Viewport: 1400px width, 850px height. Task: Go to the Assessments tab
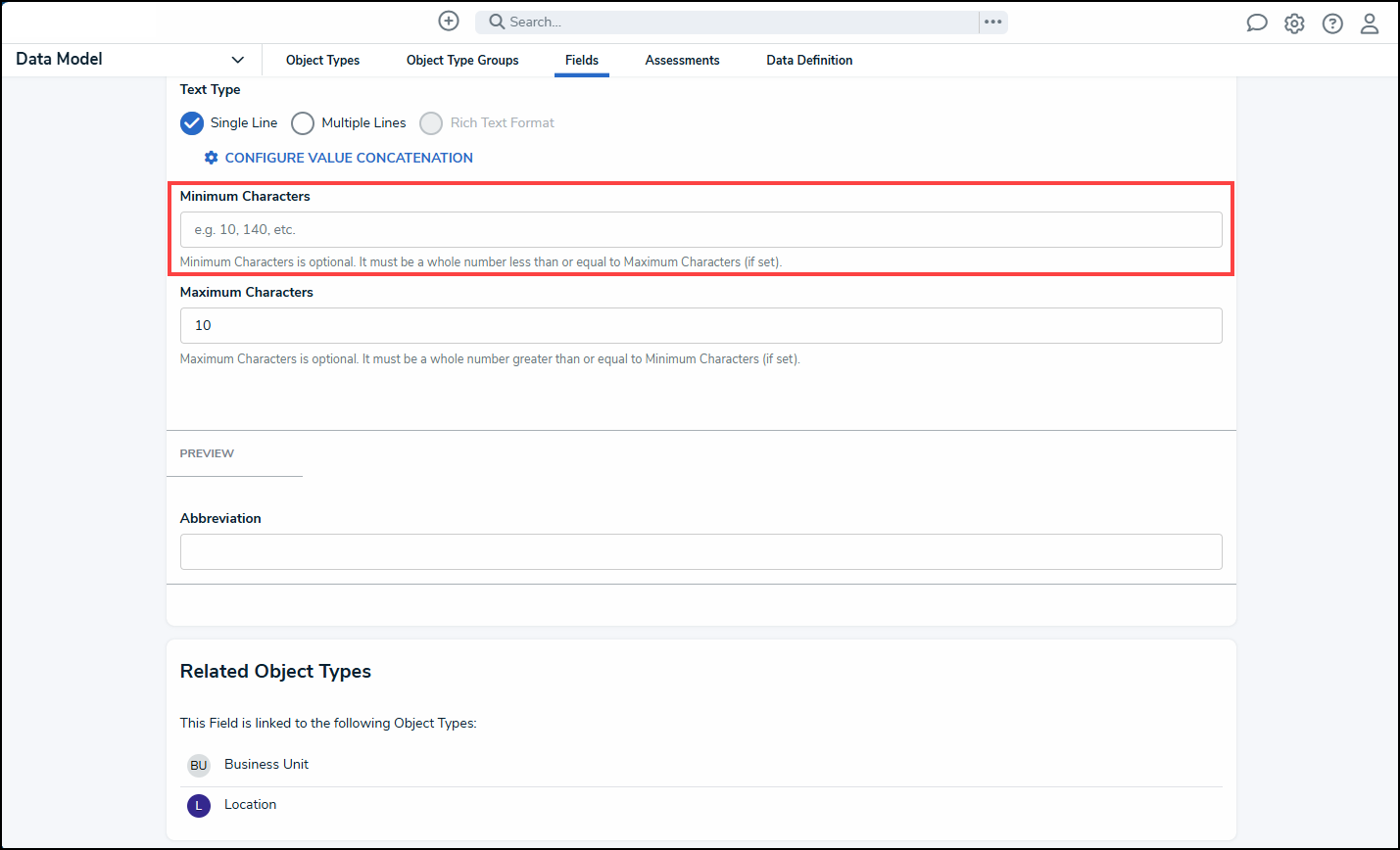tap(682, 60)
